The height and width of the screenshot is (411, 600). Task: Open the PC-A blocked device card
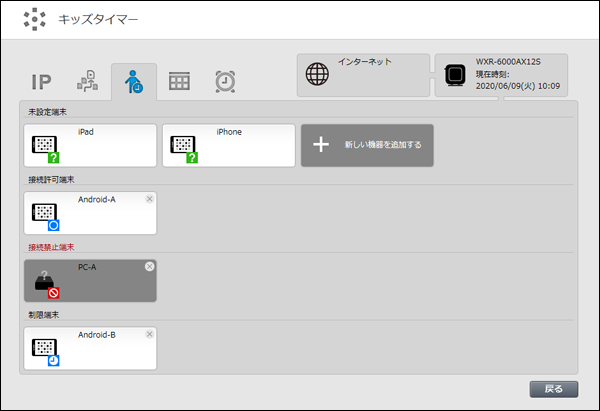pyautogui.click(x=90, y=281)
